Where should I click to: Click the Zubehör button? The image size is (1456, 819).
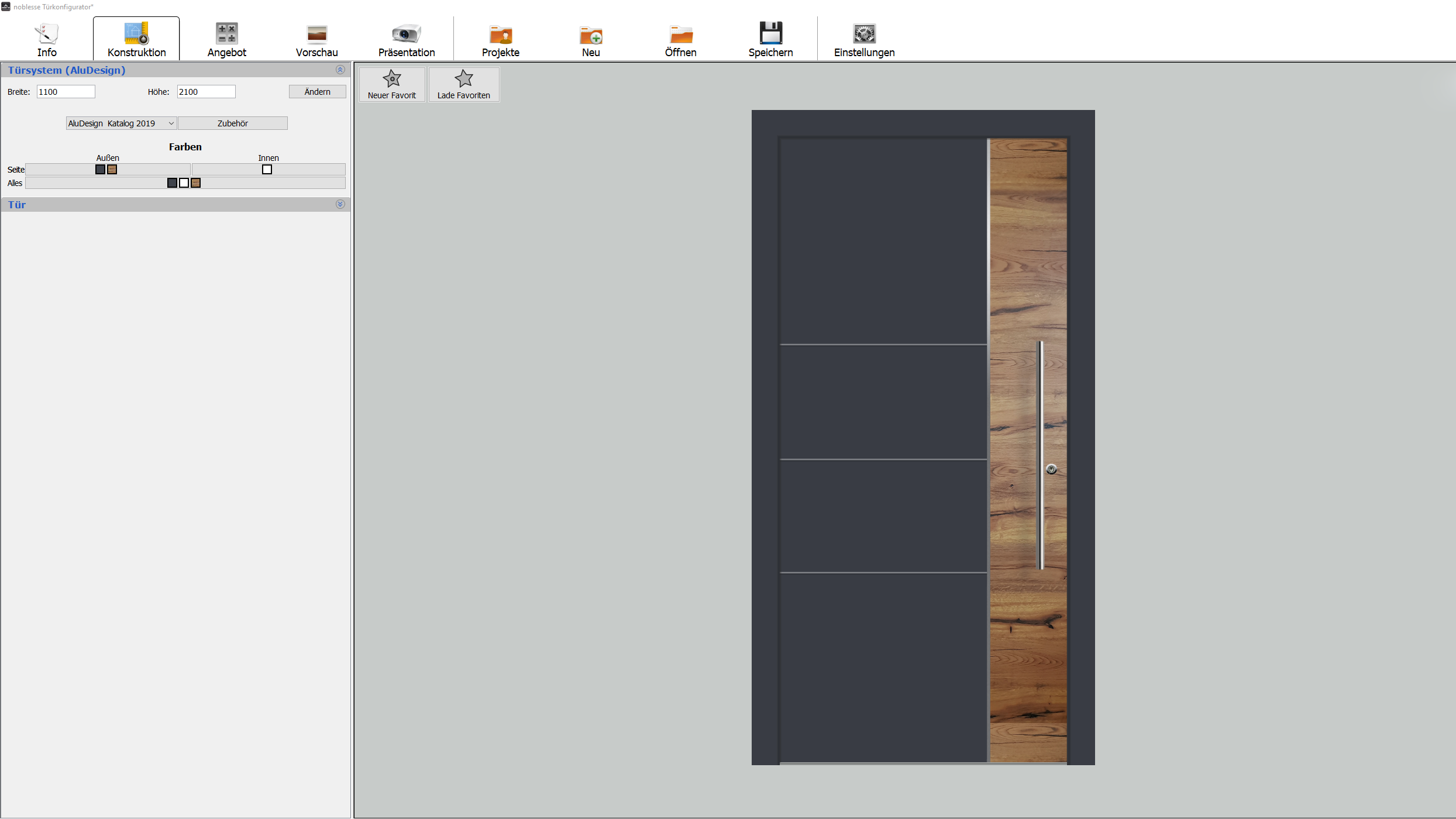(x=232, y=123)
